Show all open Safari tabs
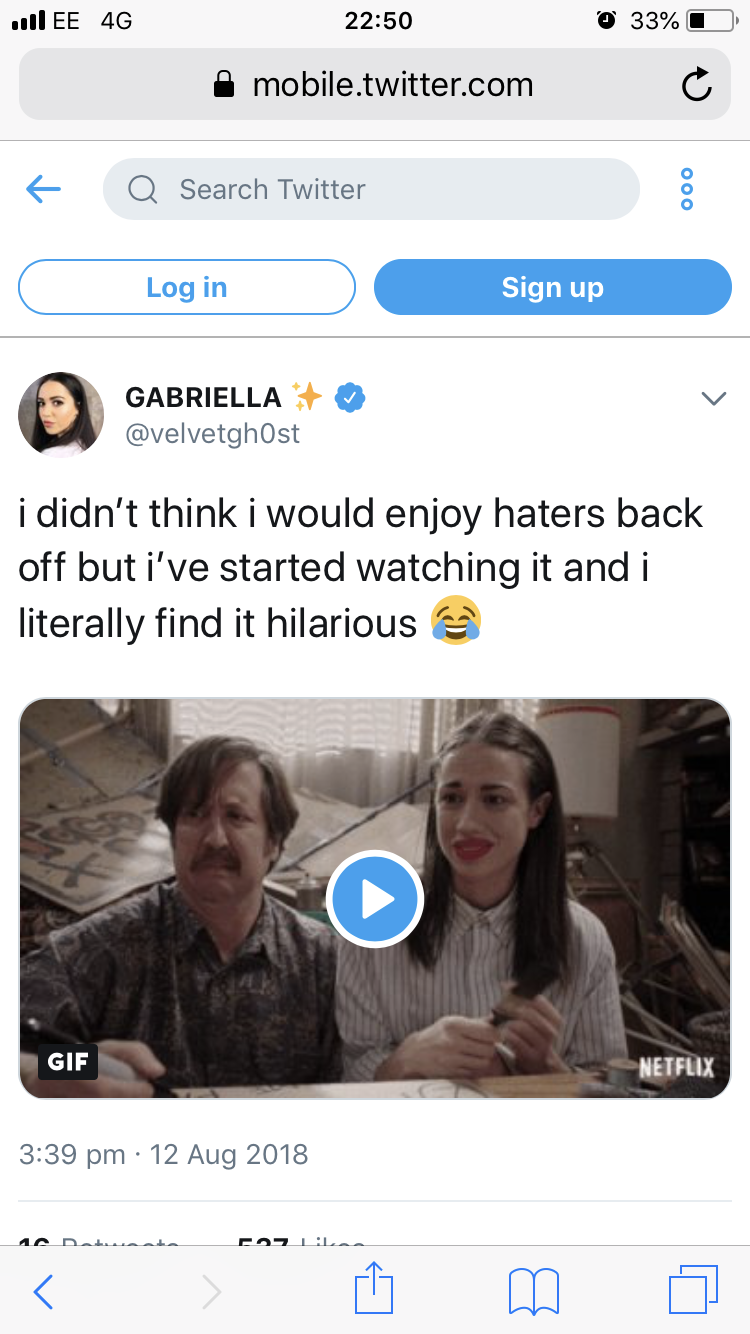The width and height of the screenshot is (750, 1334). pos(693,1288)
